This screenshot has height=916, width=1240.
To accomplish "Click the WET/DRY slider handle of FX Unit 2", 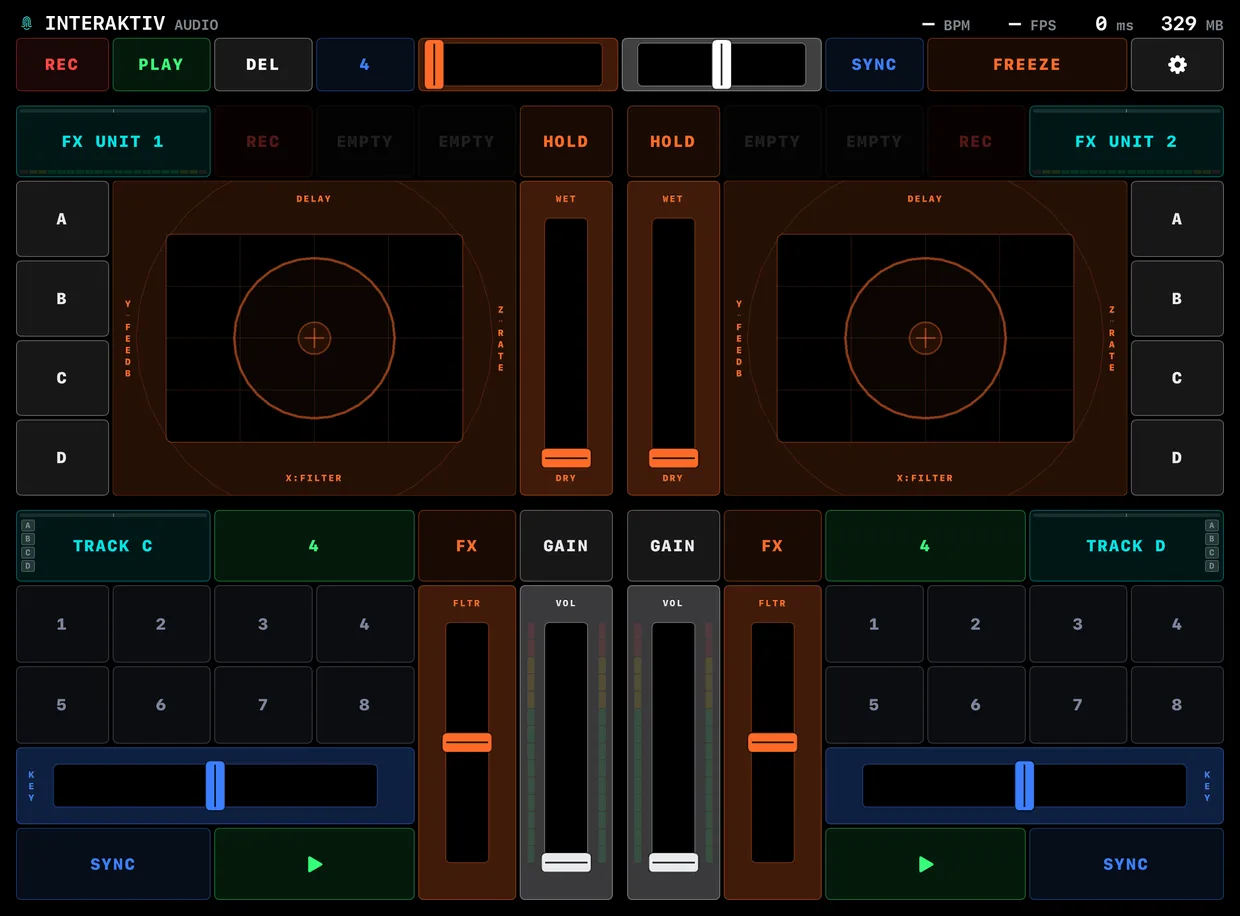I will 673,458.
